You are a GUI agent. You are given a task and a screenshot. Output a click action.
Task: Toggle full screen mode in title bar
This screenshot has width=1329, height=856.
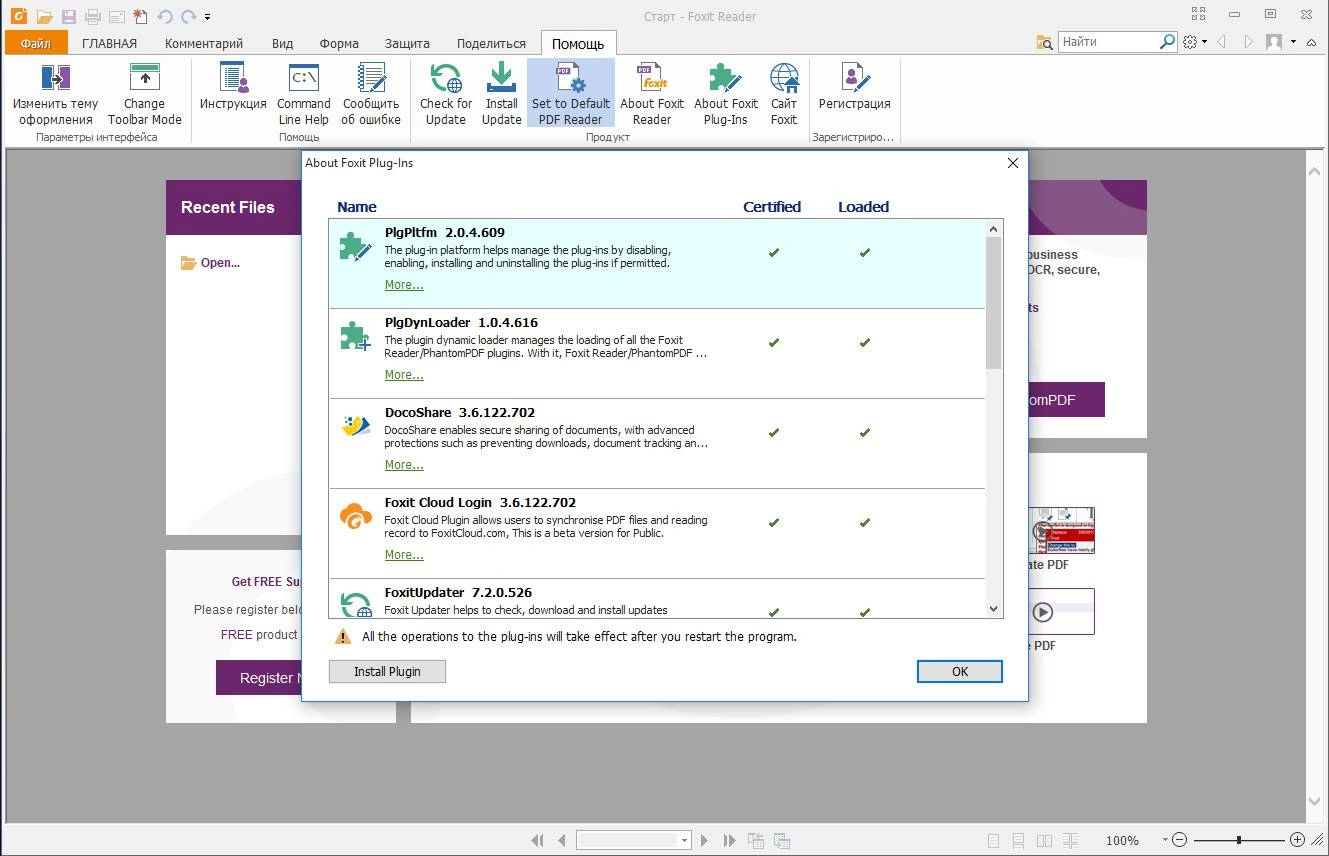pyautogui.click(x=1198, y=14)
